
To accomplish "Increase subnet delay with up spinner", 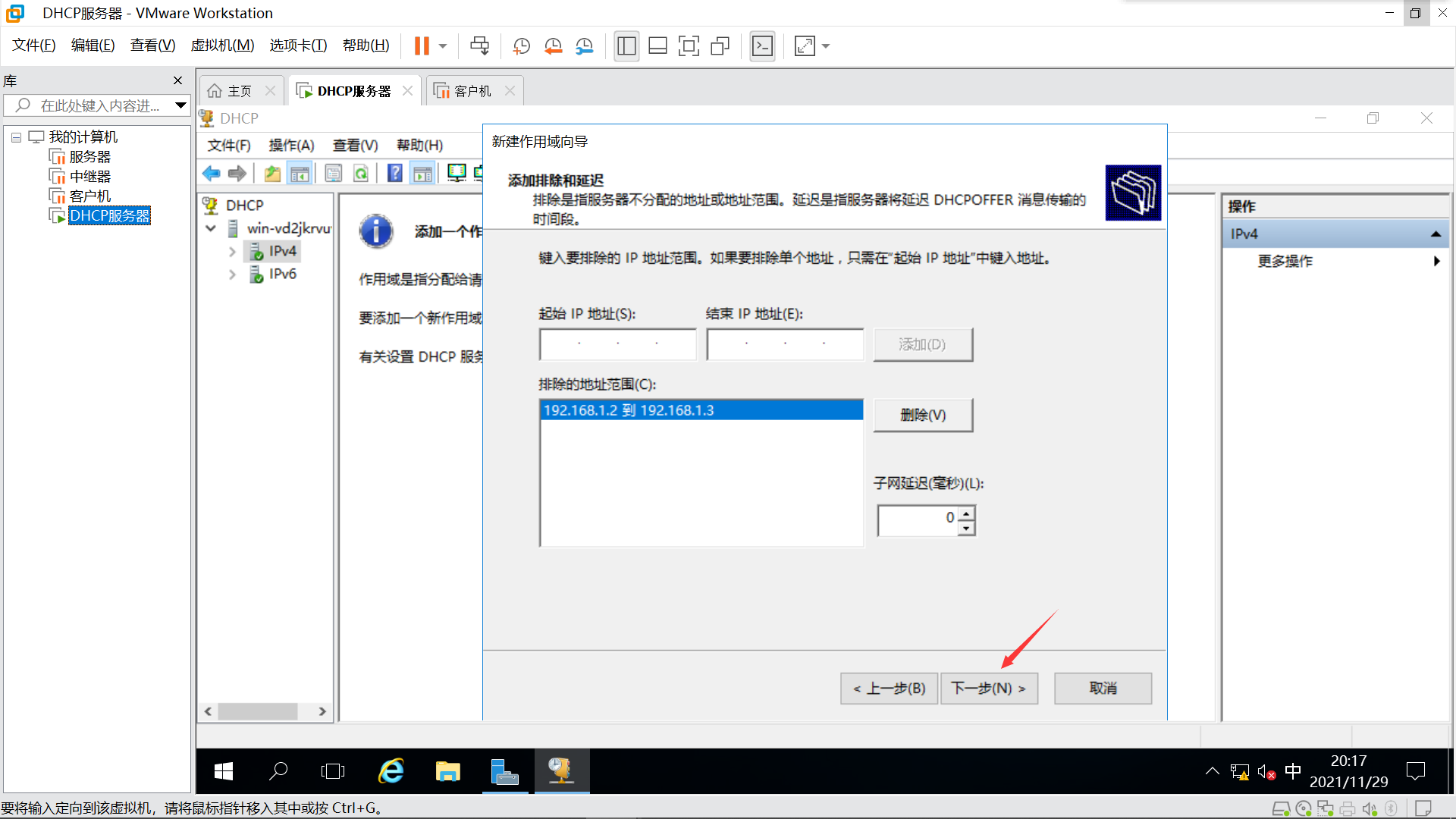I will [966, 513].
